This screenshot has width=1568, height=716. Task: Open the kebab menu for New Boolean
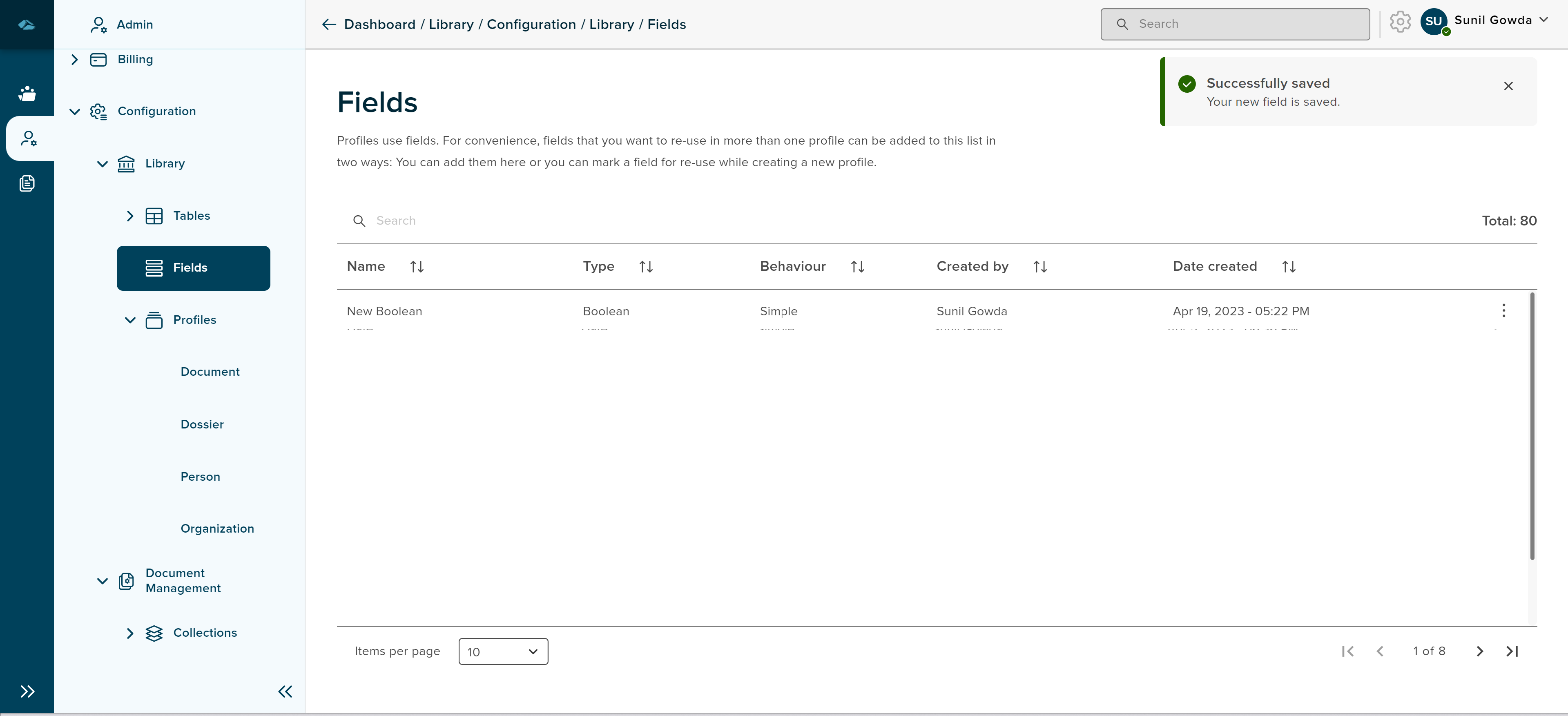coord(1503,311)
